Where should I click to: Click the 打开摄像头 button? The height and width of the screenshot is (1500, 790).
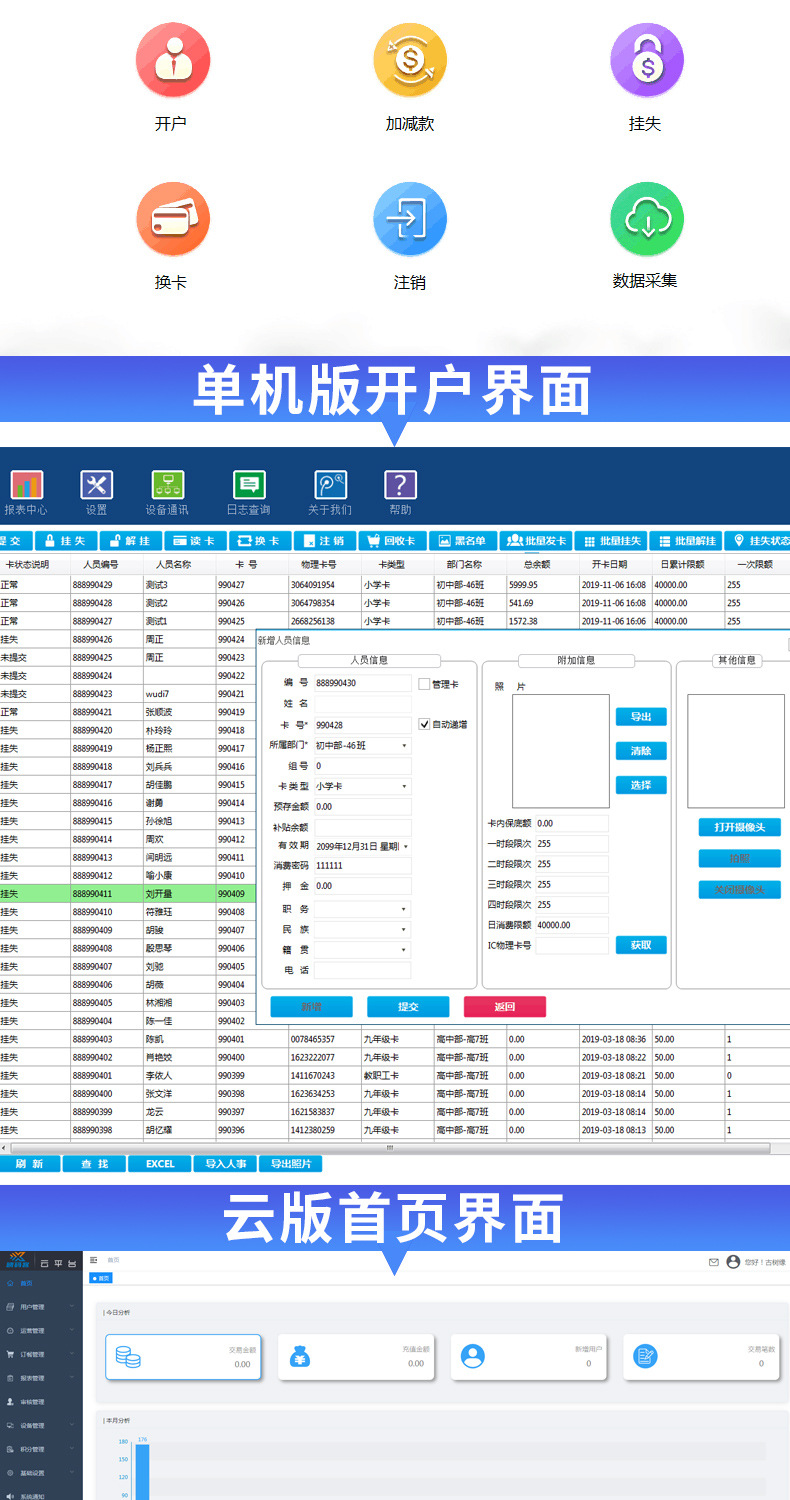click(740, 827)
